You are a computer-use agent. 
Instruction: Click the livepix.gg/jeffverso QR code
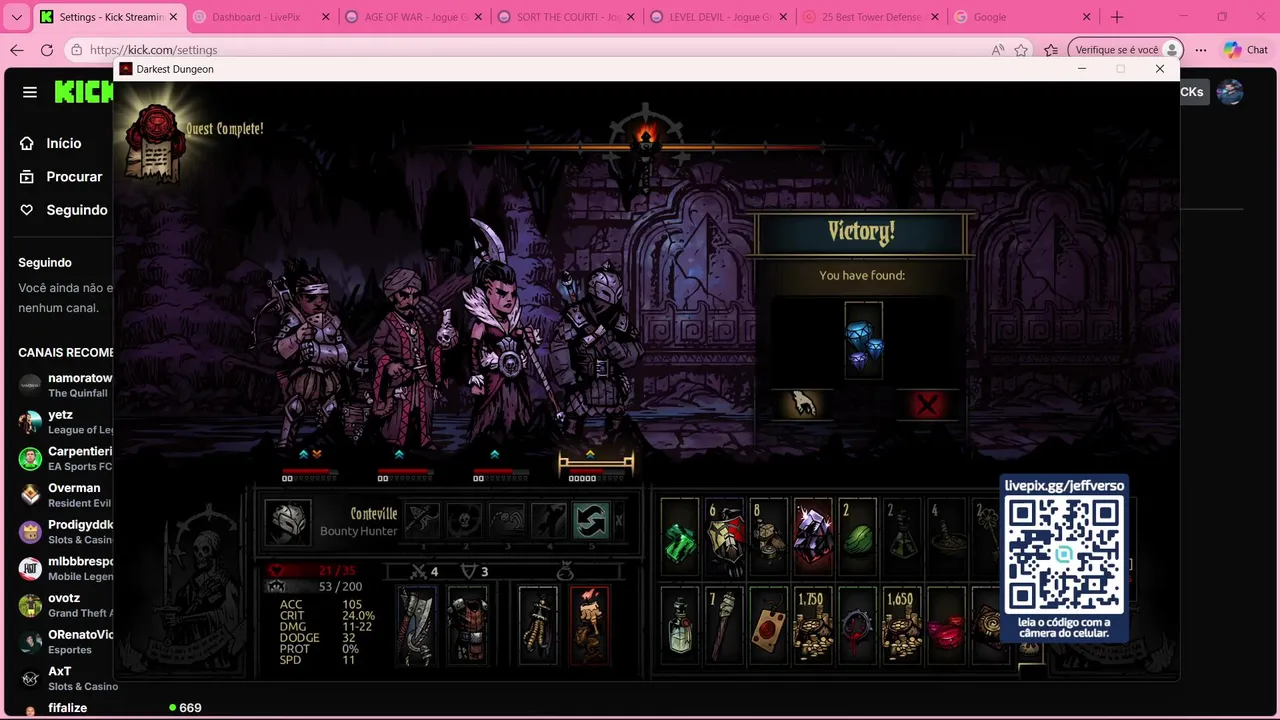point(1064,556)
